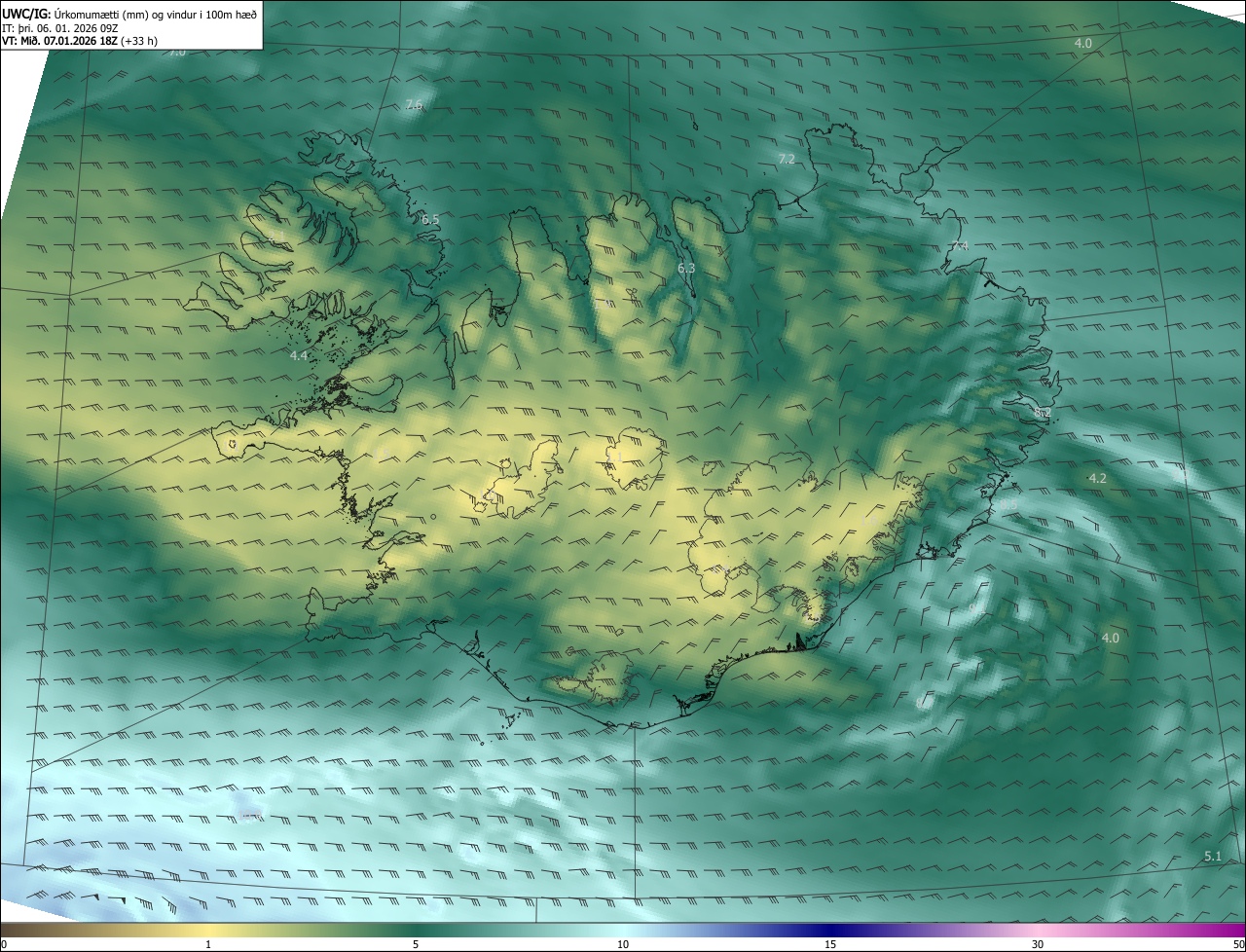Select the "IT: þri. 06. 01. 2026 09Z" line

click(x=60, y=27)
